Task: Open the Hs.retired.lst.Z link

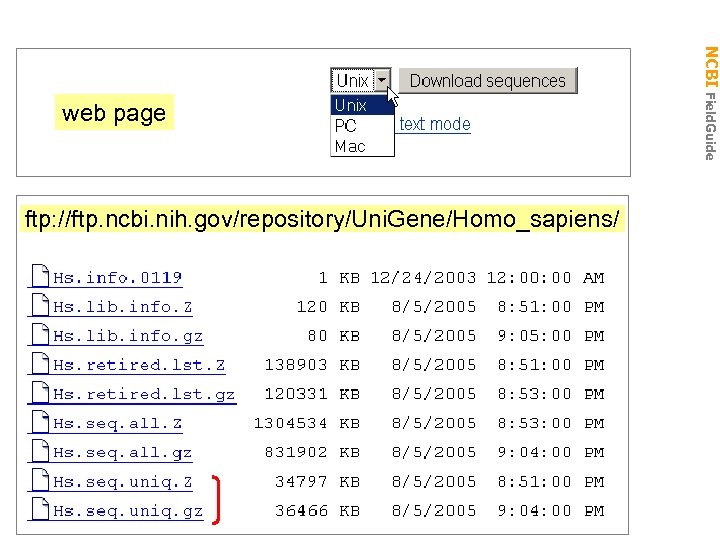Action: click(139, 365)
